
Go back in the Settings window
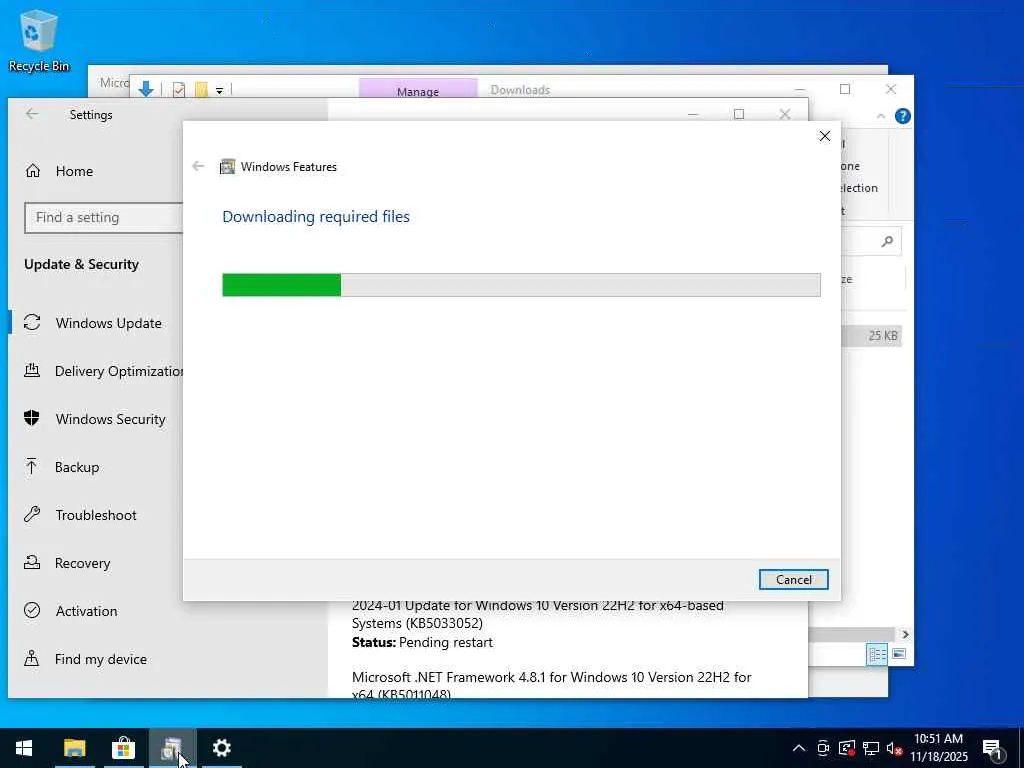tap(31, 114)
